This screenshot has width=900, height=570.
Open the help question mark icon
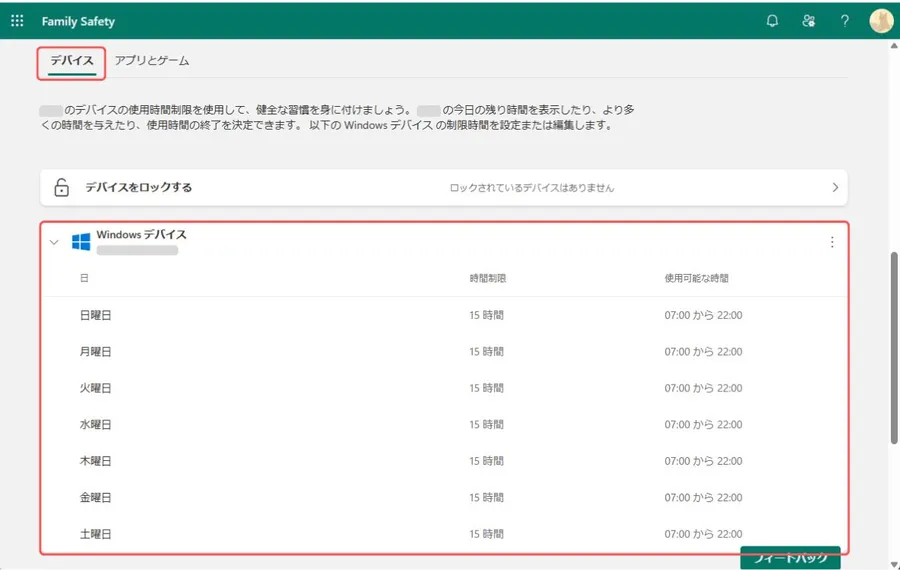coord(844,20)
